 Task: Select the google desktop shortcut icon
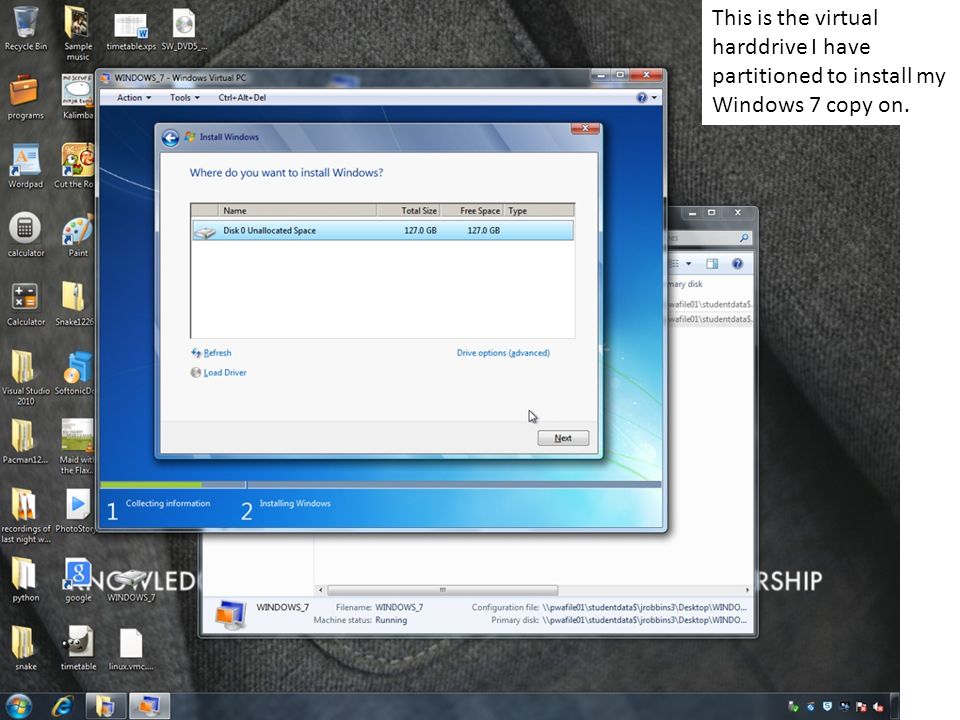[78, 574]
